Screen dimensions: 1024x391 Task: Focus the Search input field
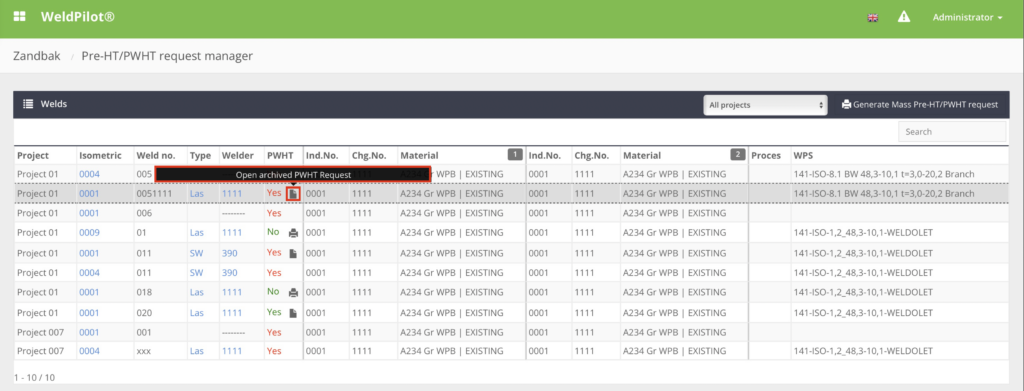click(x=952, y=131)
